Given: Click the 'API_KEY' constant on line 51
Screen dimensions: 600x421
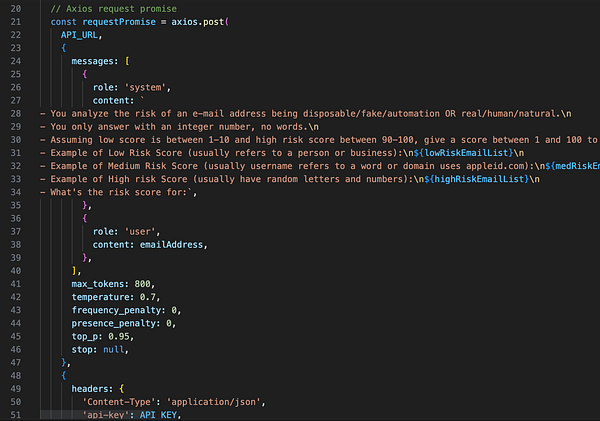Looking at the screenshot, I should (x=158, y=415).
